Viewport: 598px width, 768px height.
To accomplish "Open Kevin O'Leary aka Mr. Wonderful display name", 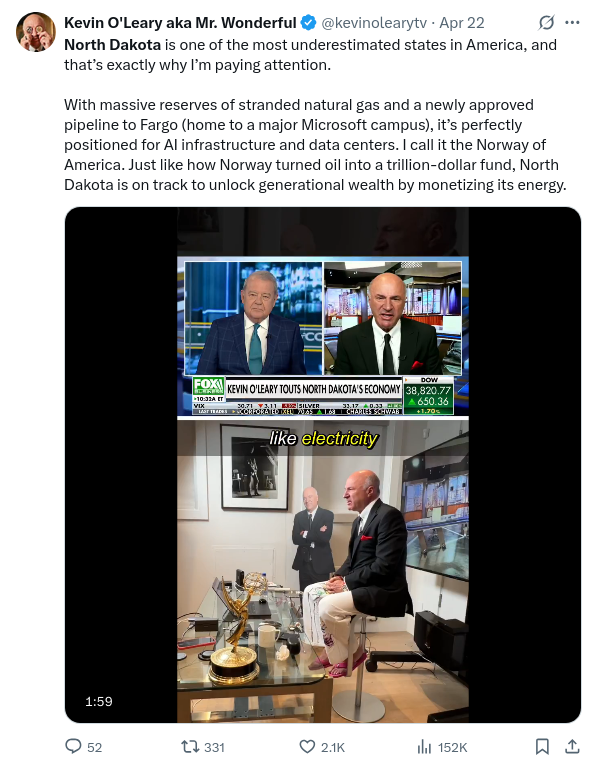I will click(180, 23).
